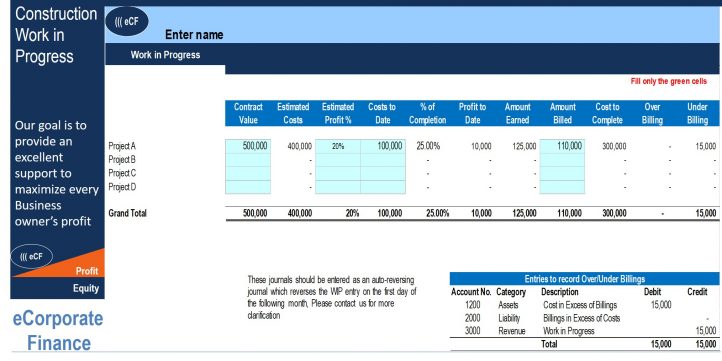Click the Costs to Date column header

click(383, 113)
